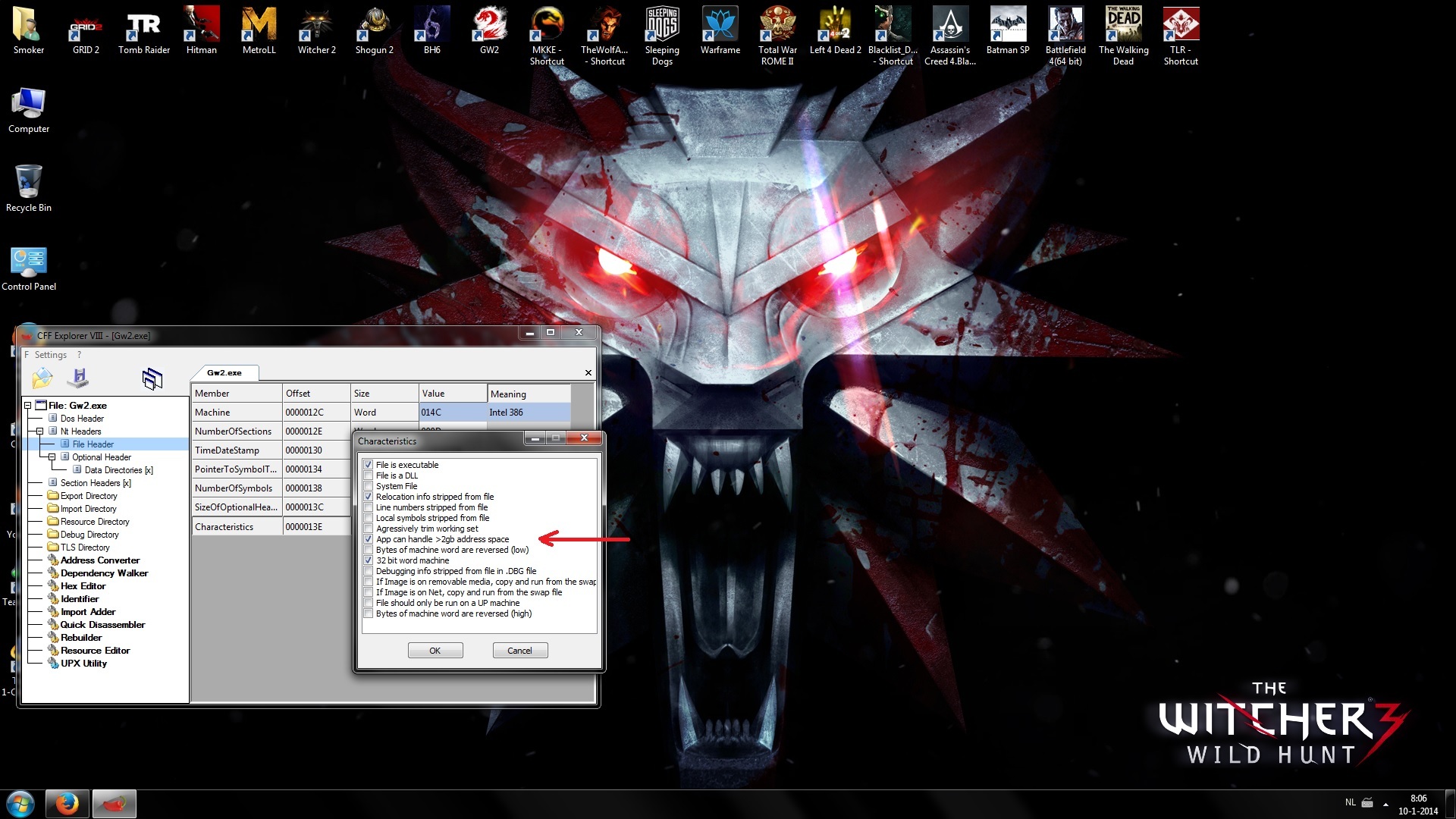Select the TLS Directory folder
The width and height of the screenshot is (1456, 819).
coord(85,548)
